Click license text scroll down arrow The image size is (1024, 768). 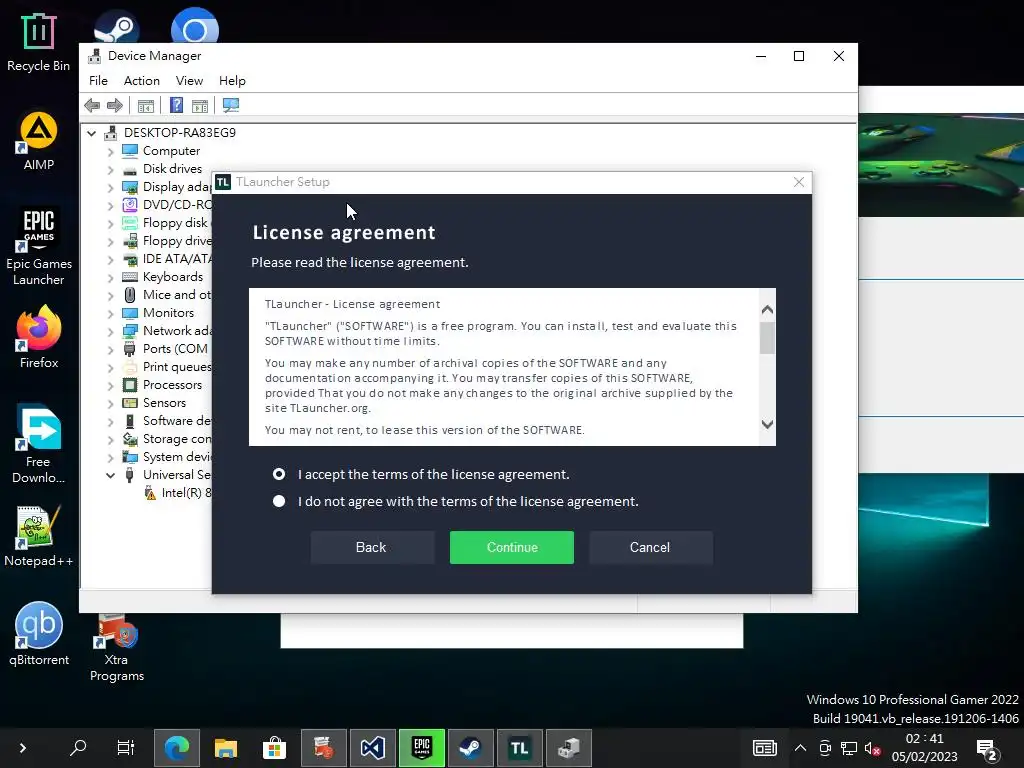pyautogui.click(x=767, y=424)
